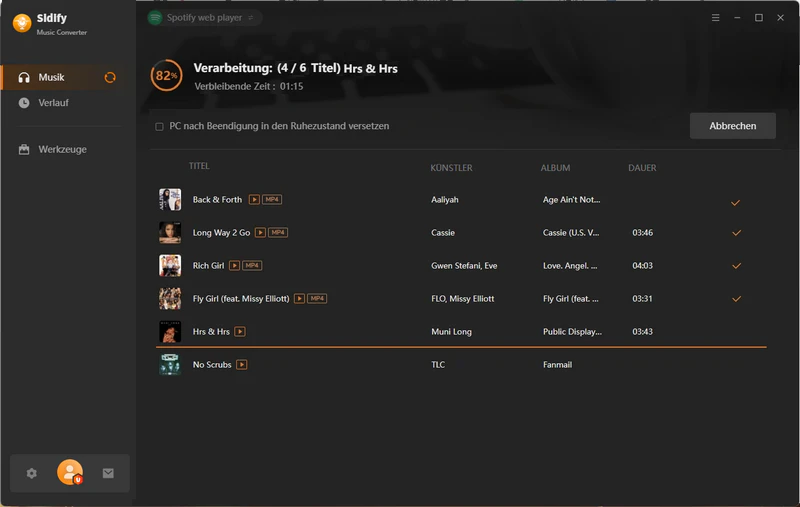Image resolution: width=800 pixels, height=507 pixels.
Task: Click the Fanmail album cell
Action: coord(557,365)
